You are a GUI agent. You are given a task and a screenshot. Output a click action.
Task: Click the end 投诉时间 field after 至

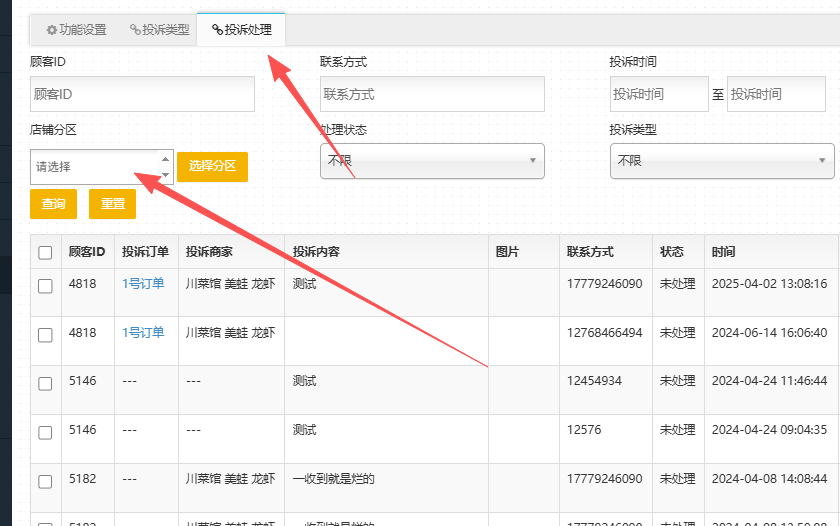775,94
